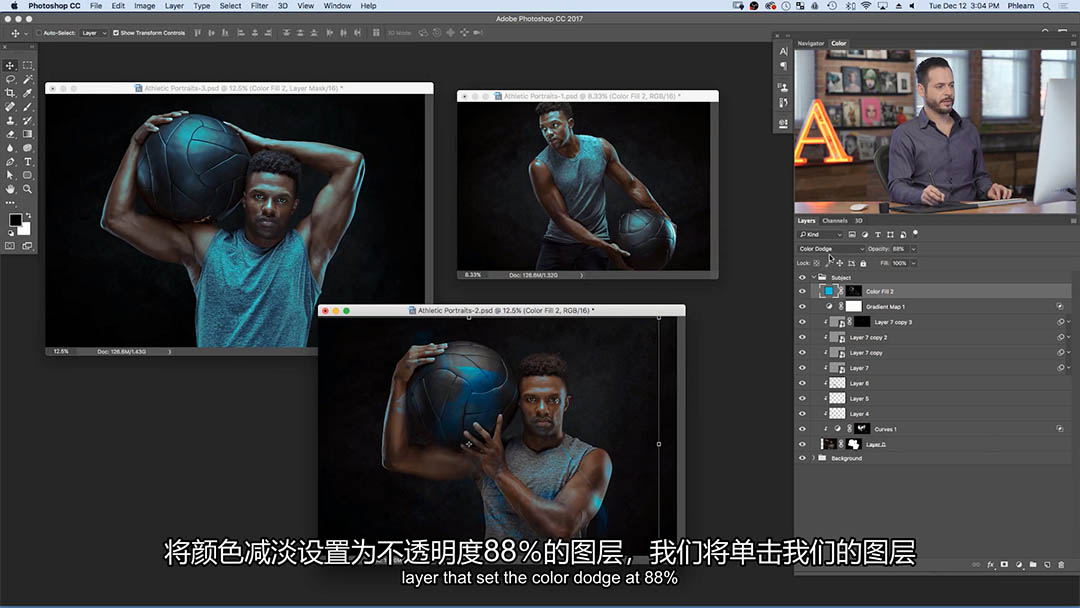Expand the Background layer group

pyautogui.click(x=811, y=458)
